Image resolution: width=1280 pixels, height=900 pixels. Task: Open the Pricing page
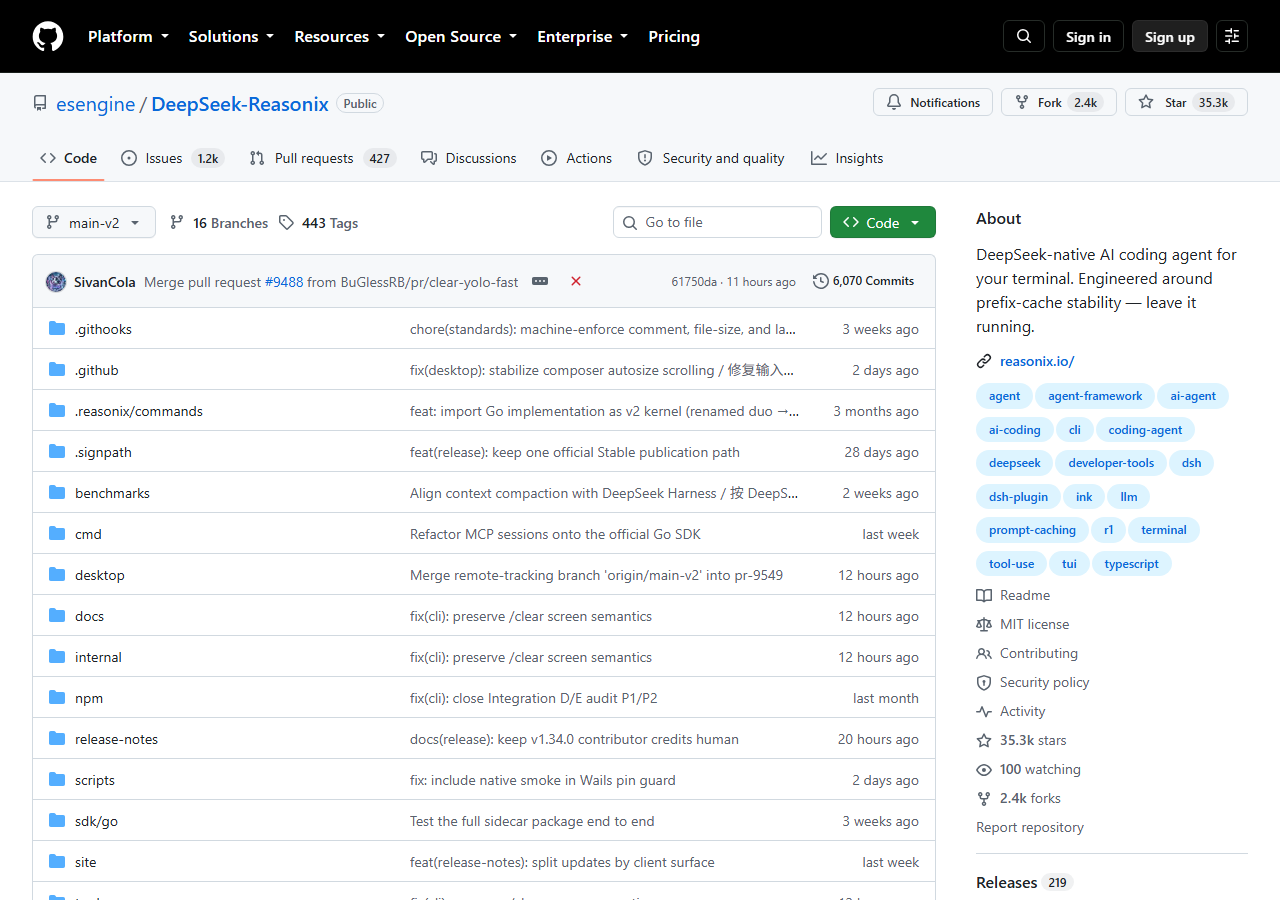pyautogui.click(x=674, y=37)
